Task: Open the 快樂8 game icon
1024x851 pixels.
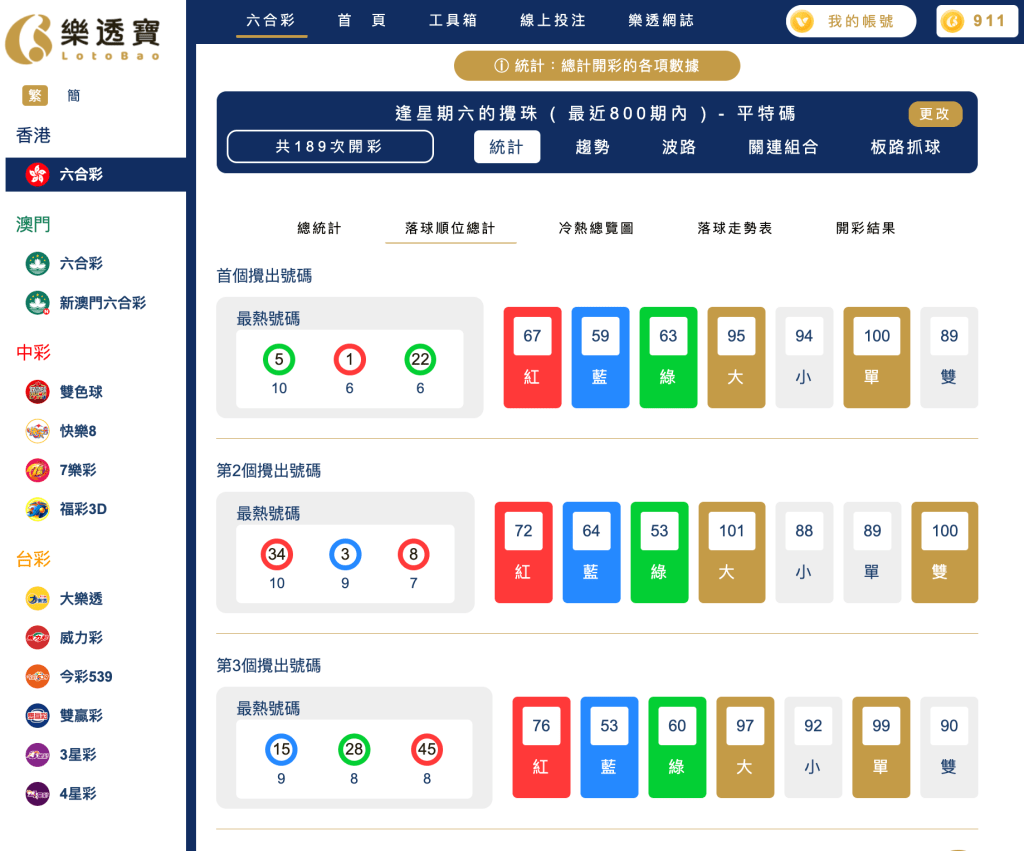Action: pos(38,431)
